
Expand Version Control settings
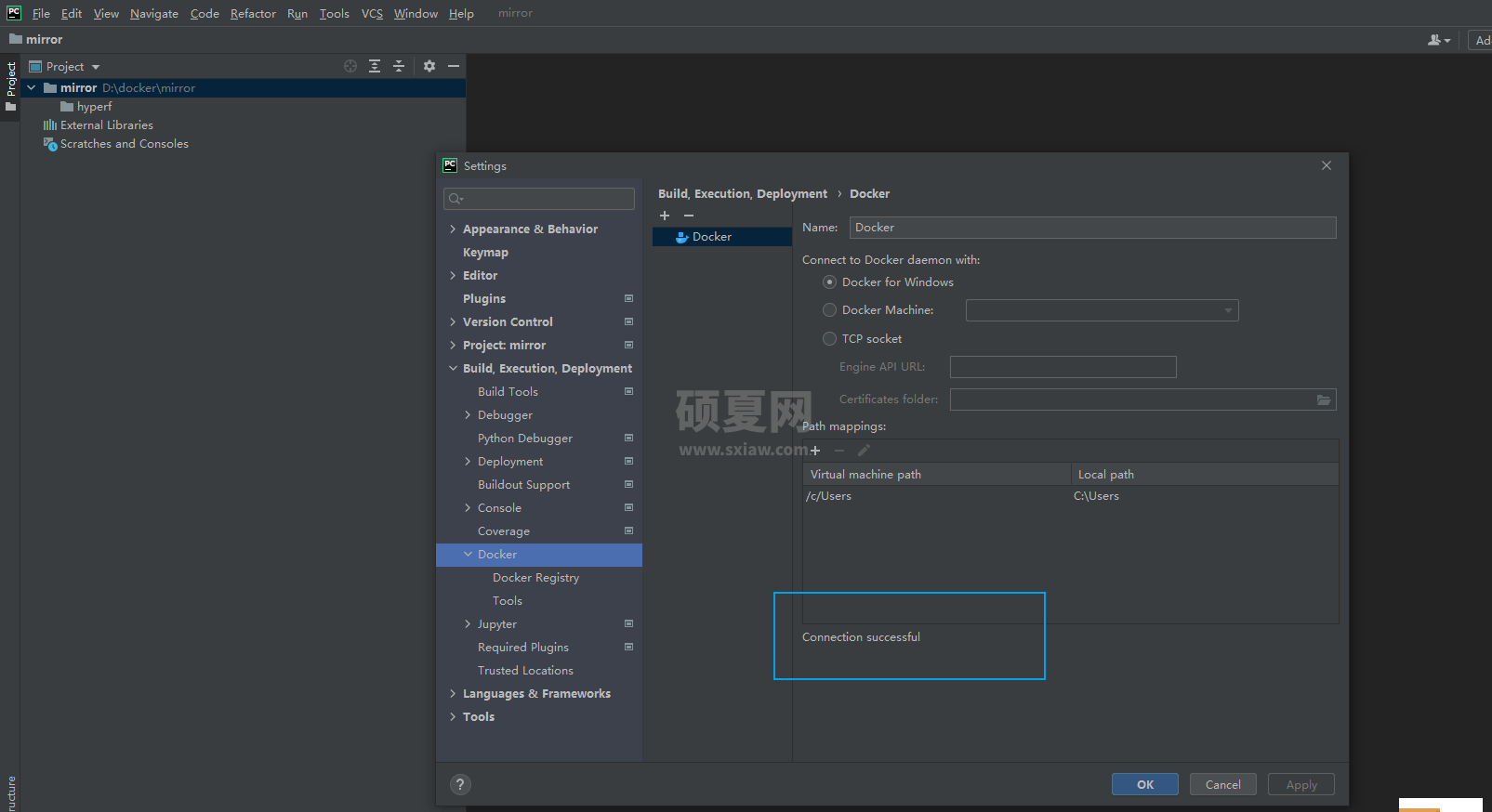coord(453,322)
